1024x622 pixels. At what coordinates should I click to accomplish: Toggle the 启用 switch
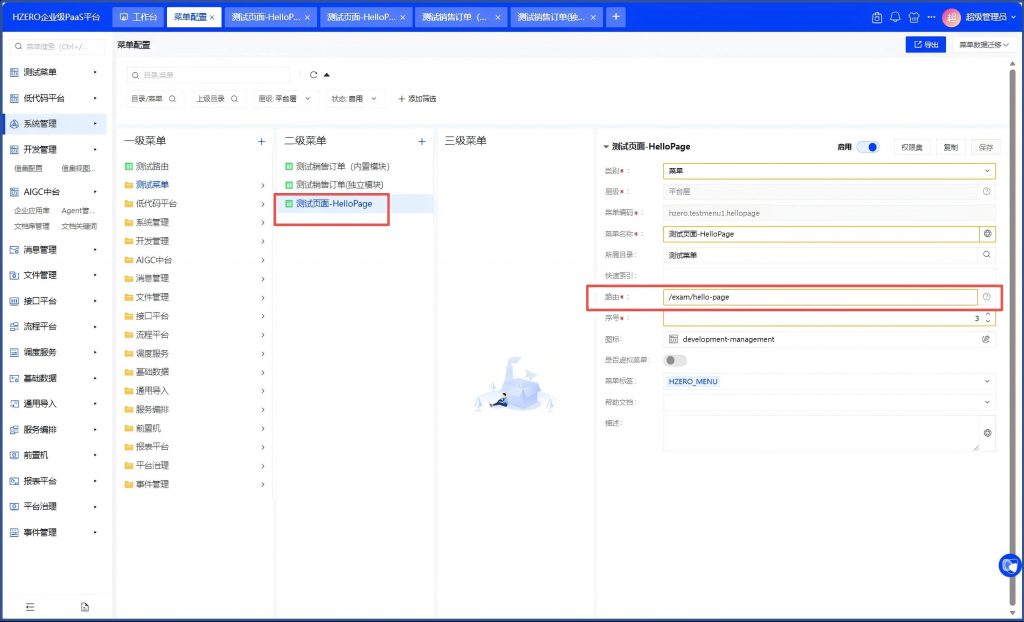tap(867, 147)
